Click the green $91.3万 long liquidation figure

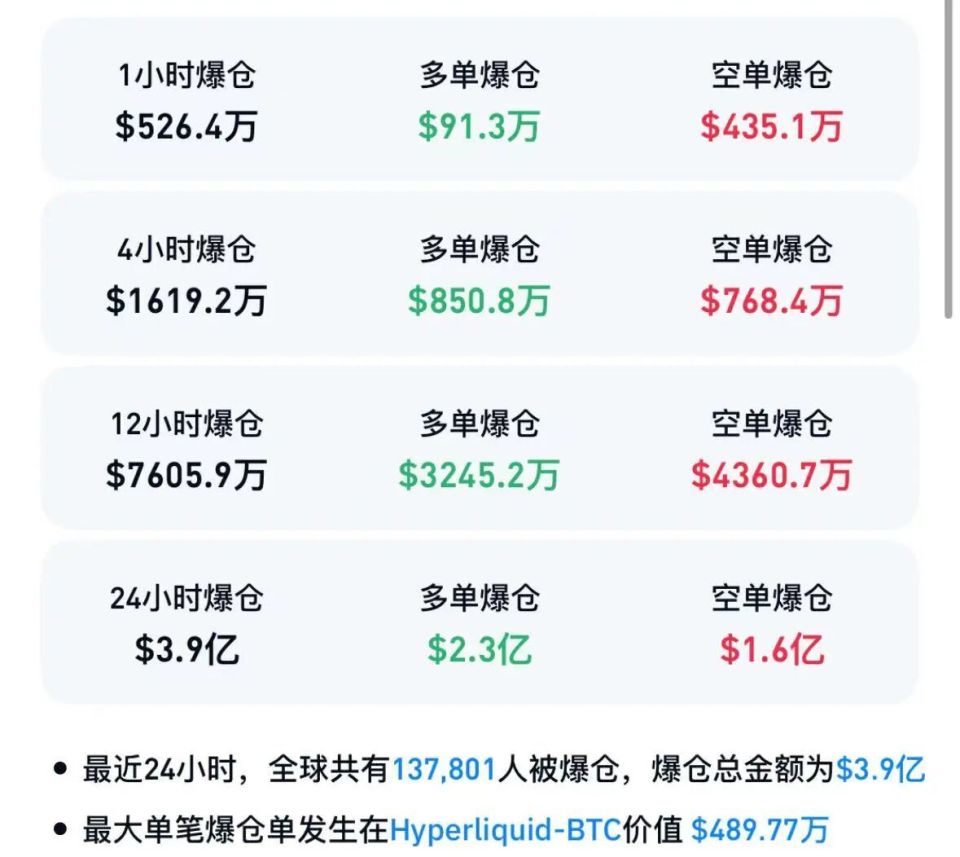pos(478,125)
